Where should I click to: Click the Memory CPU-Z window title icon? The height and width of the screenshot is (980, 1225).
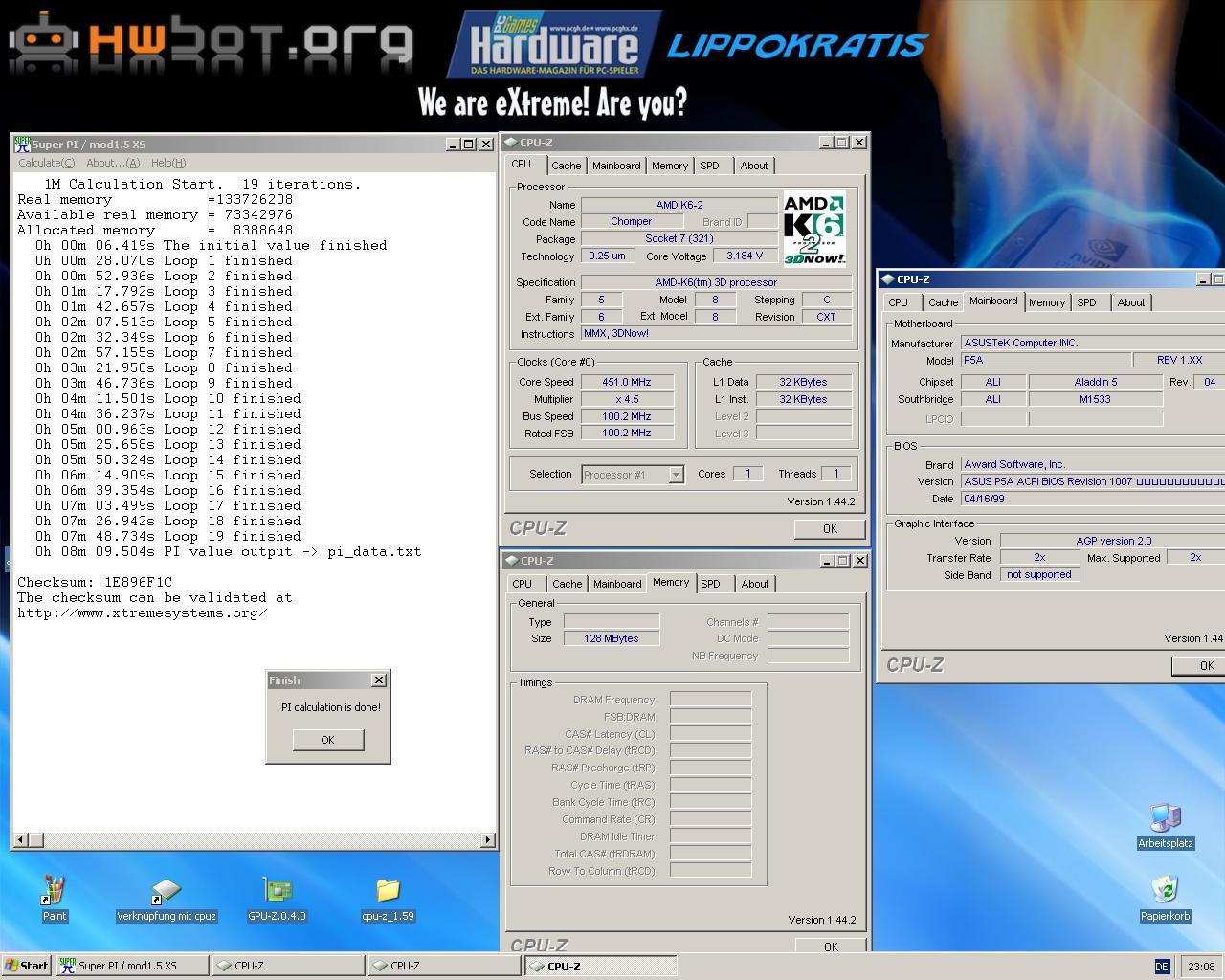[x=511, y=561]
